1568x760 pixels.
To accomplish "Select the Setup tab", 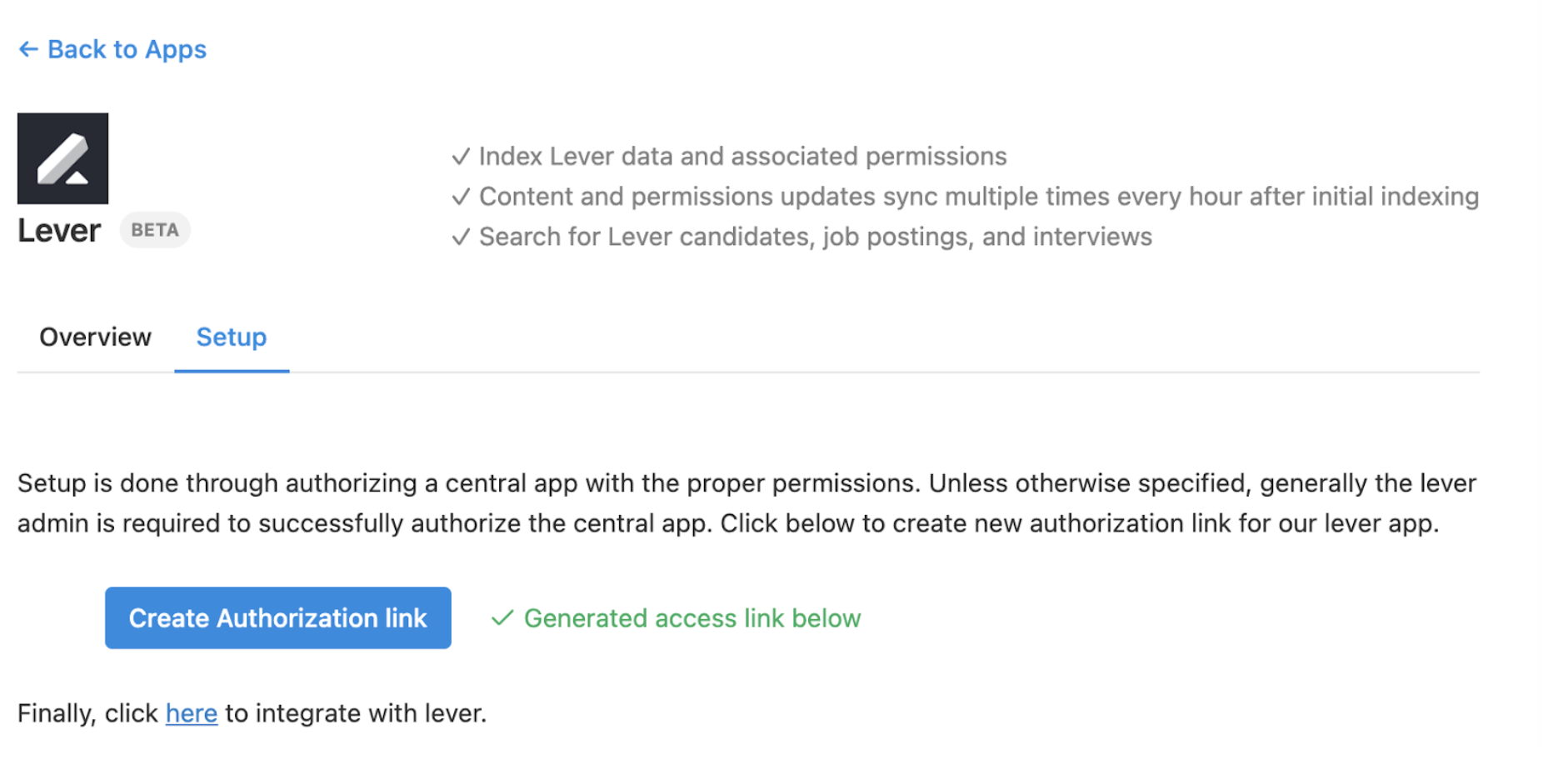I will coord(232,337).
